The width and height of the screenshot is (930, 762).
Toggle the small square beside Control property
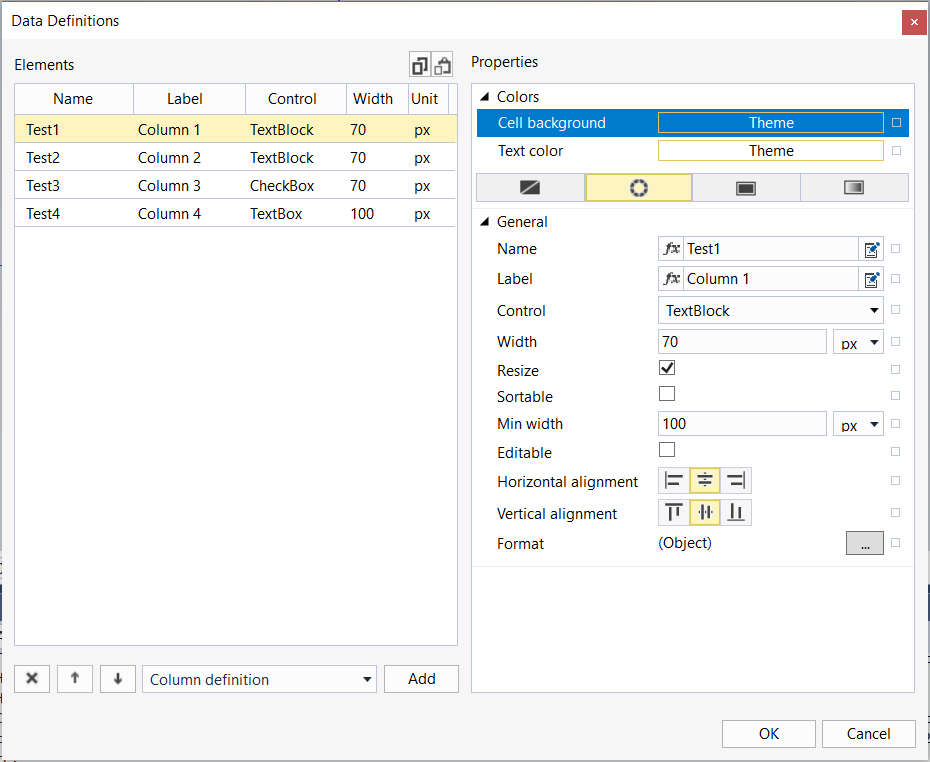tap(896, 310)
